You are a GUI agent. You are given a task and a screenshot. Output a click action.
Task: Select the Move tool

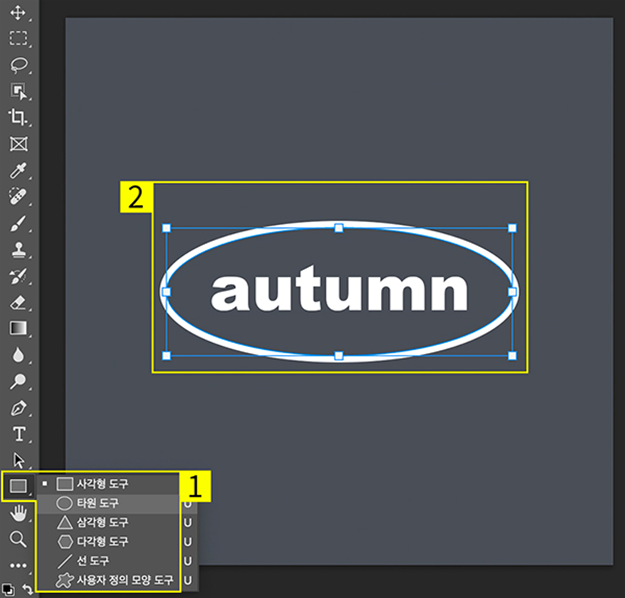(x=18, y=13)
